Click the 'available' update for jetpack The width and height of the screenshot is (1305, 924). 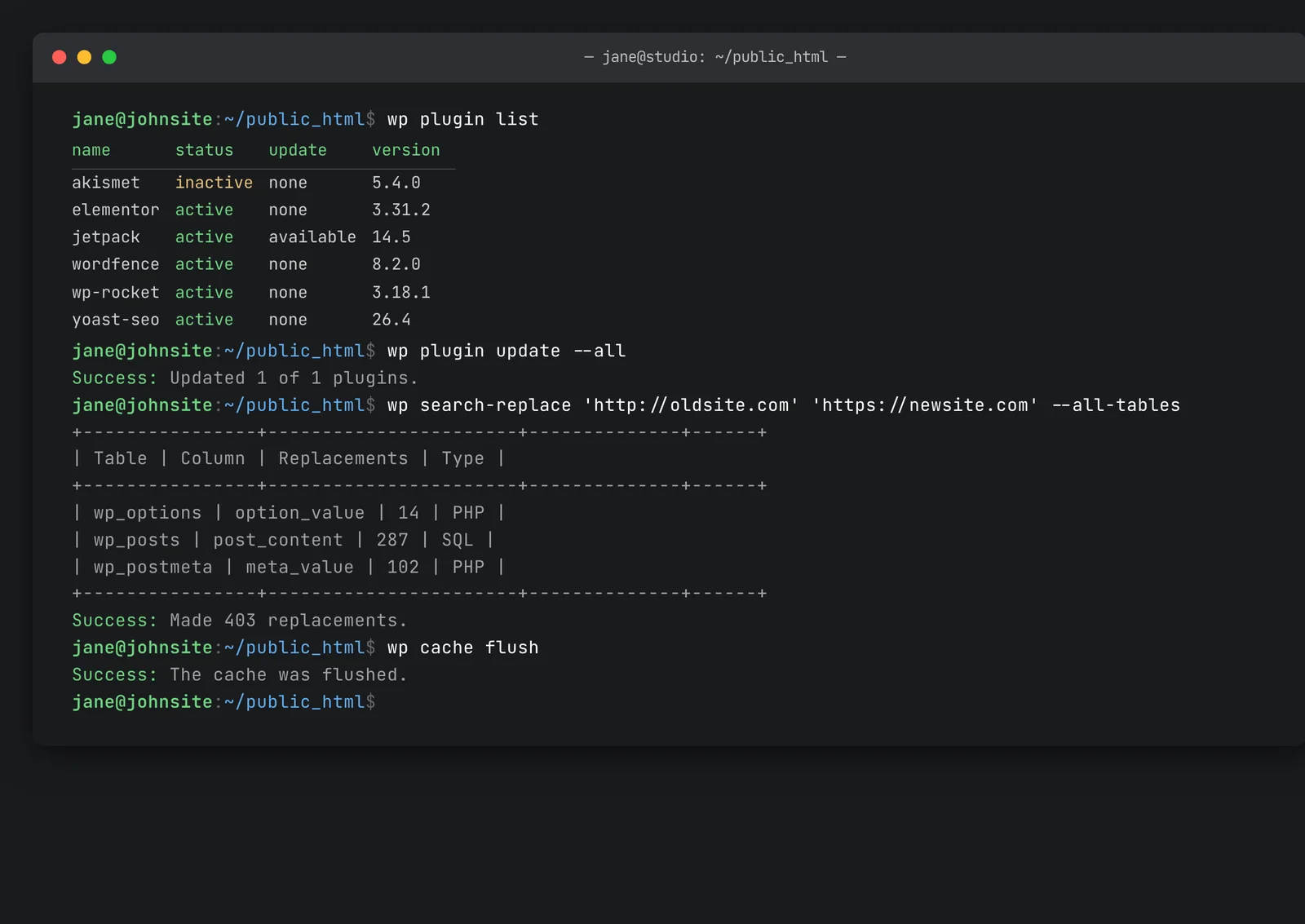pyautogui.click(x=312, y=237)
